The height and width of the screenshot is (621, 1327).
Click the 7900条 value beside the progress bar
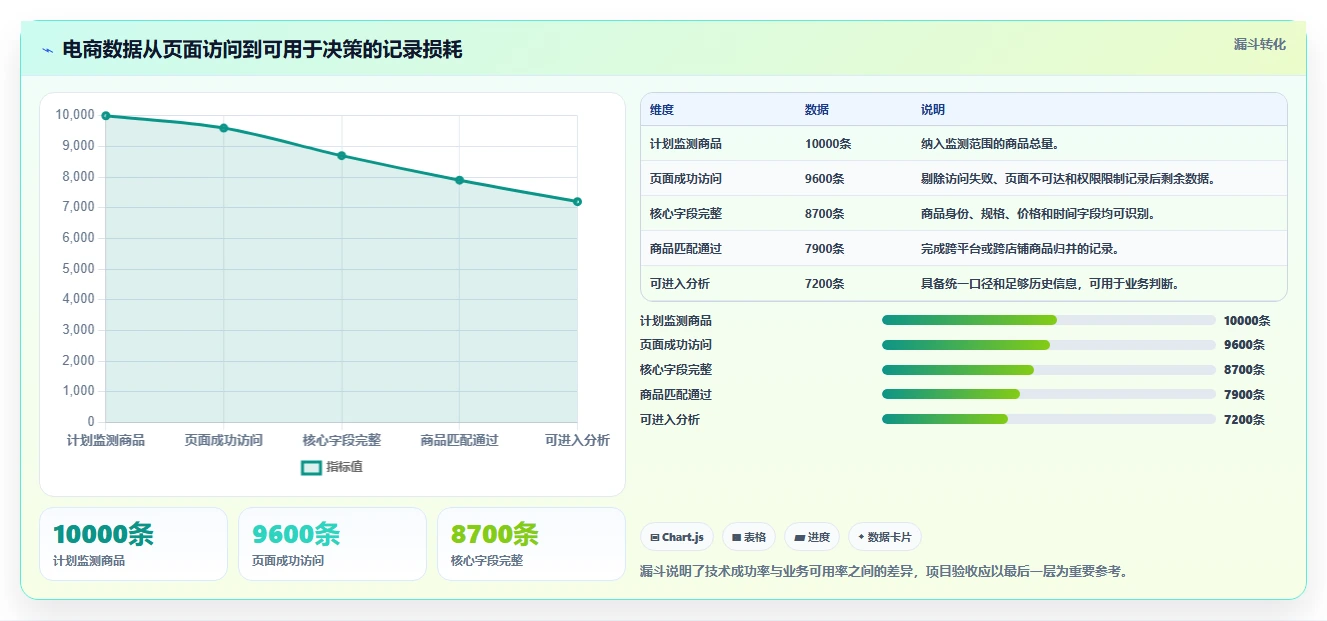[x=1244, y=395]
